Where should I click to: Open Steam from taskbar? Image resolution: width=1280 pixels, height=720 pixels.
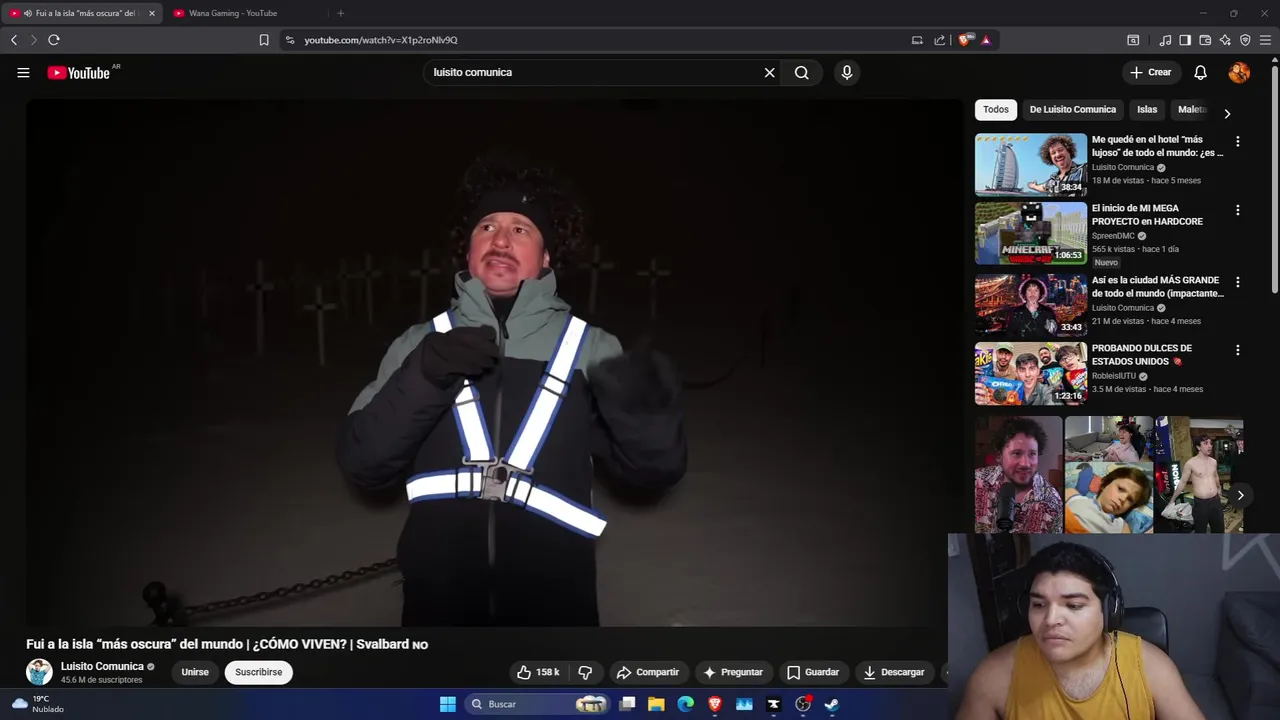(831, 704)
